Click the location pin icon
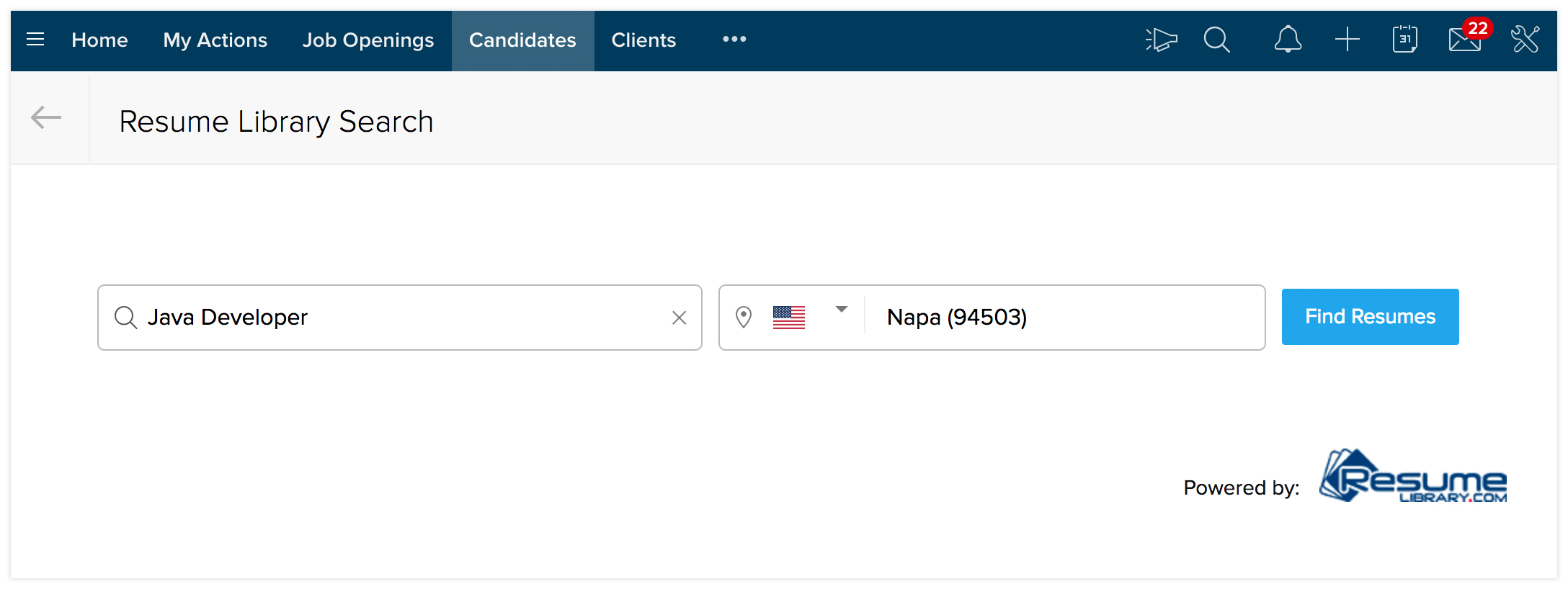 click(x=744, y=317)
